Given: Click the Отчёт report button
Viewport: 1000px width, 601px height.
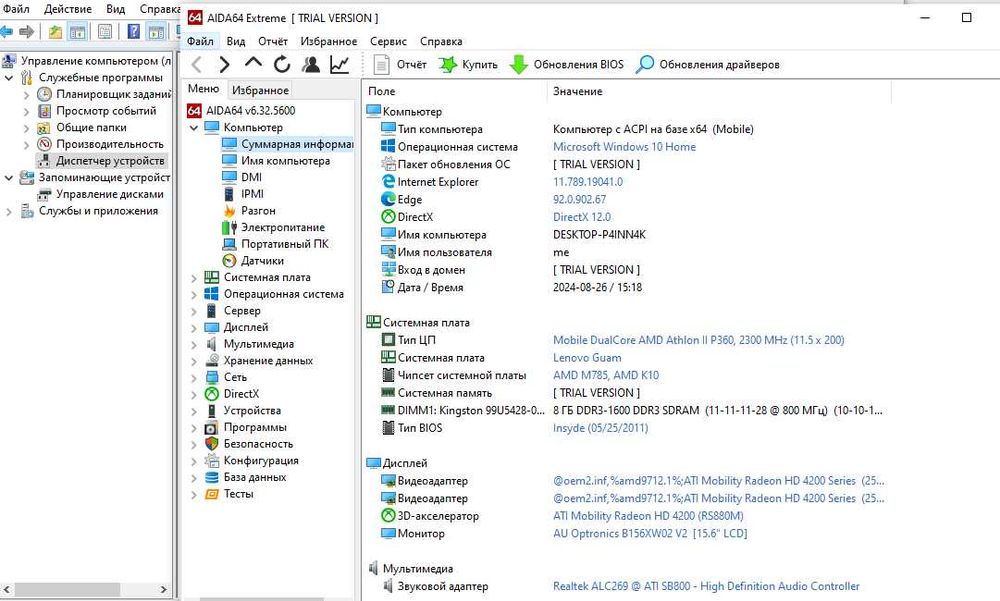Looking at the screenshot, I should pyautogui.click(x=400, y=64).
